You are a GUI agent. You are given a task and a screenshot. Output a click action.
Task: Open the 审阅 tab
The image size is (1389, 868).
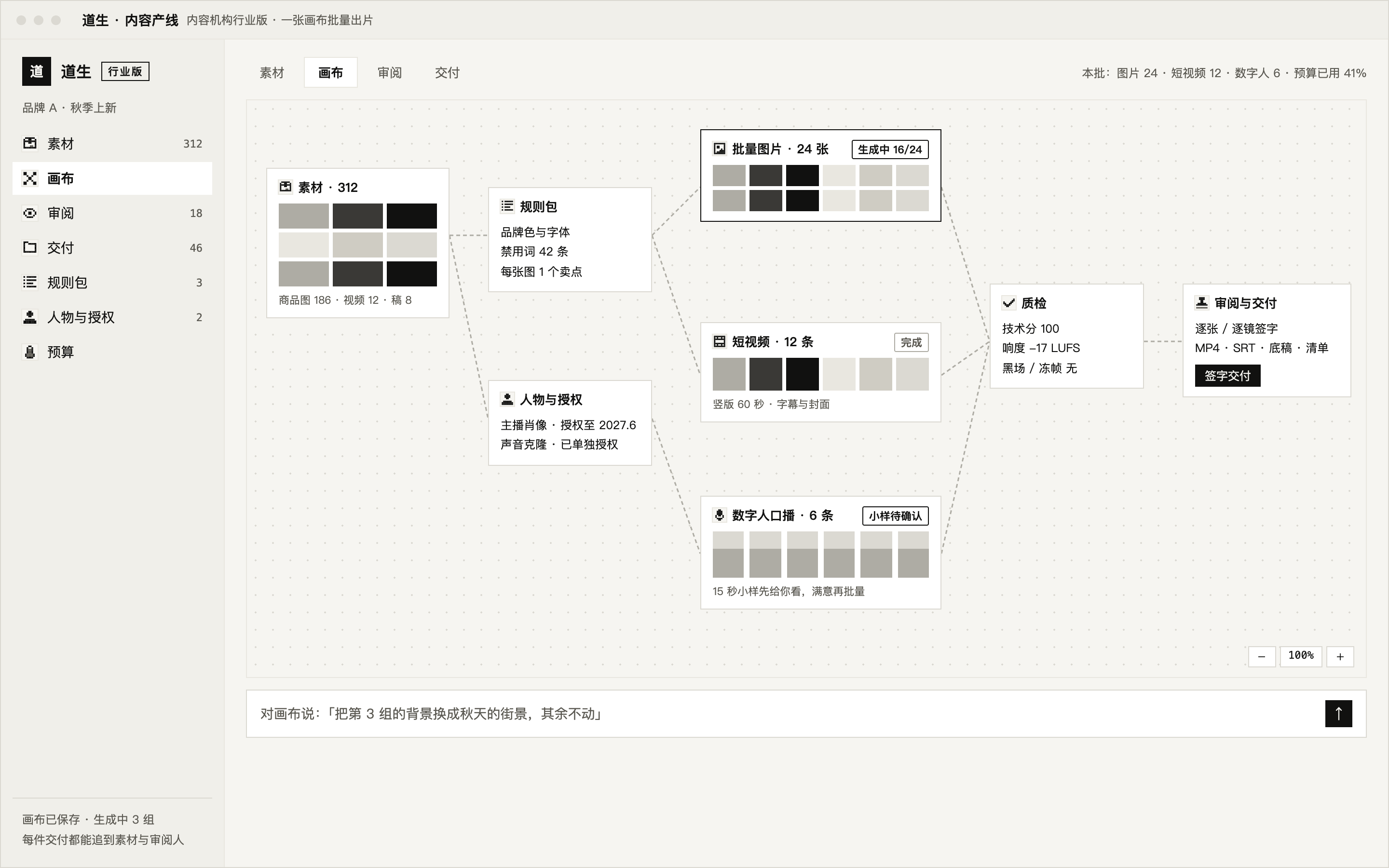click(390, 72)
